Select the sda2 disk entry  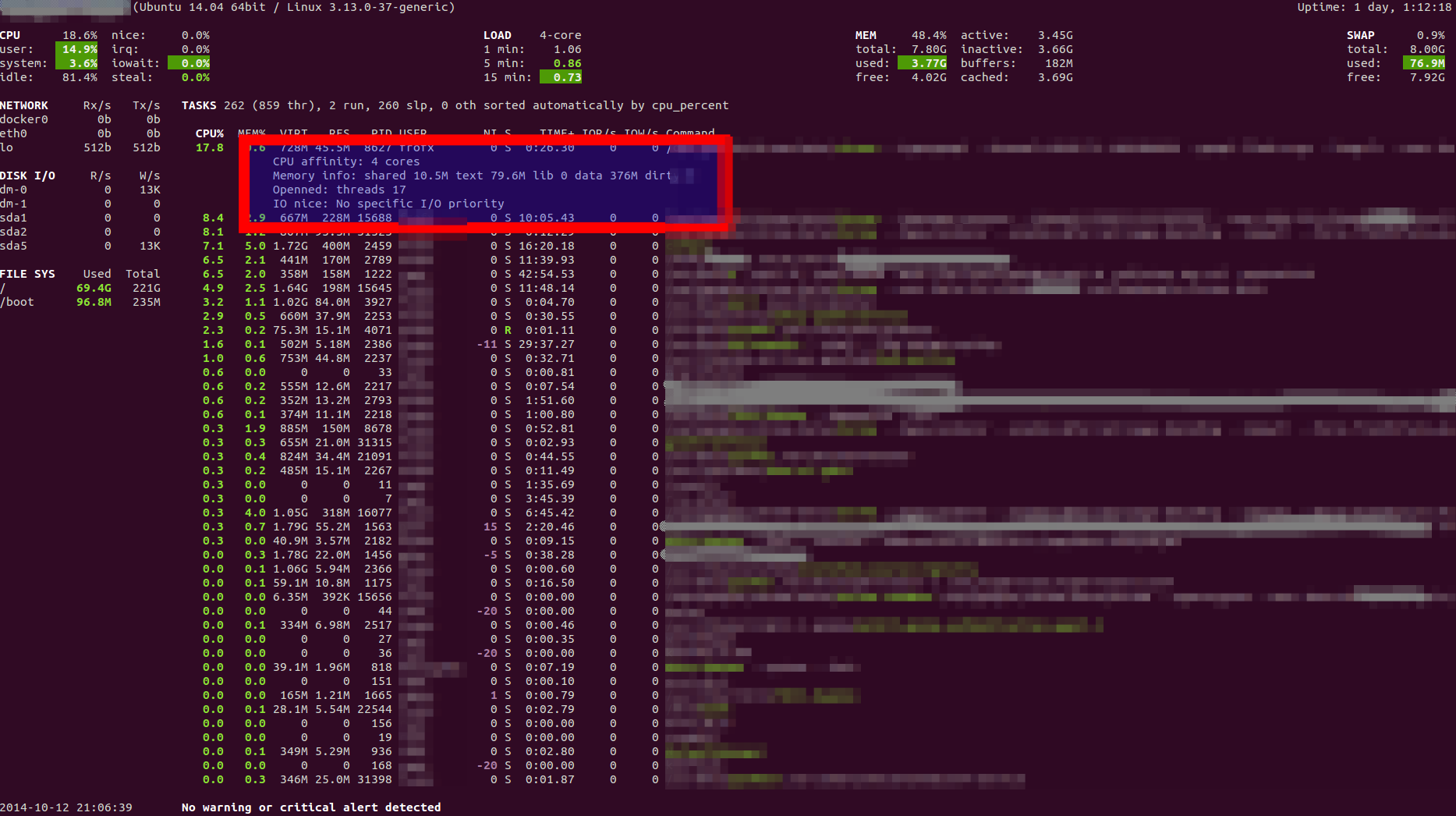coord(13,232)
